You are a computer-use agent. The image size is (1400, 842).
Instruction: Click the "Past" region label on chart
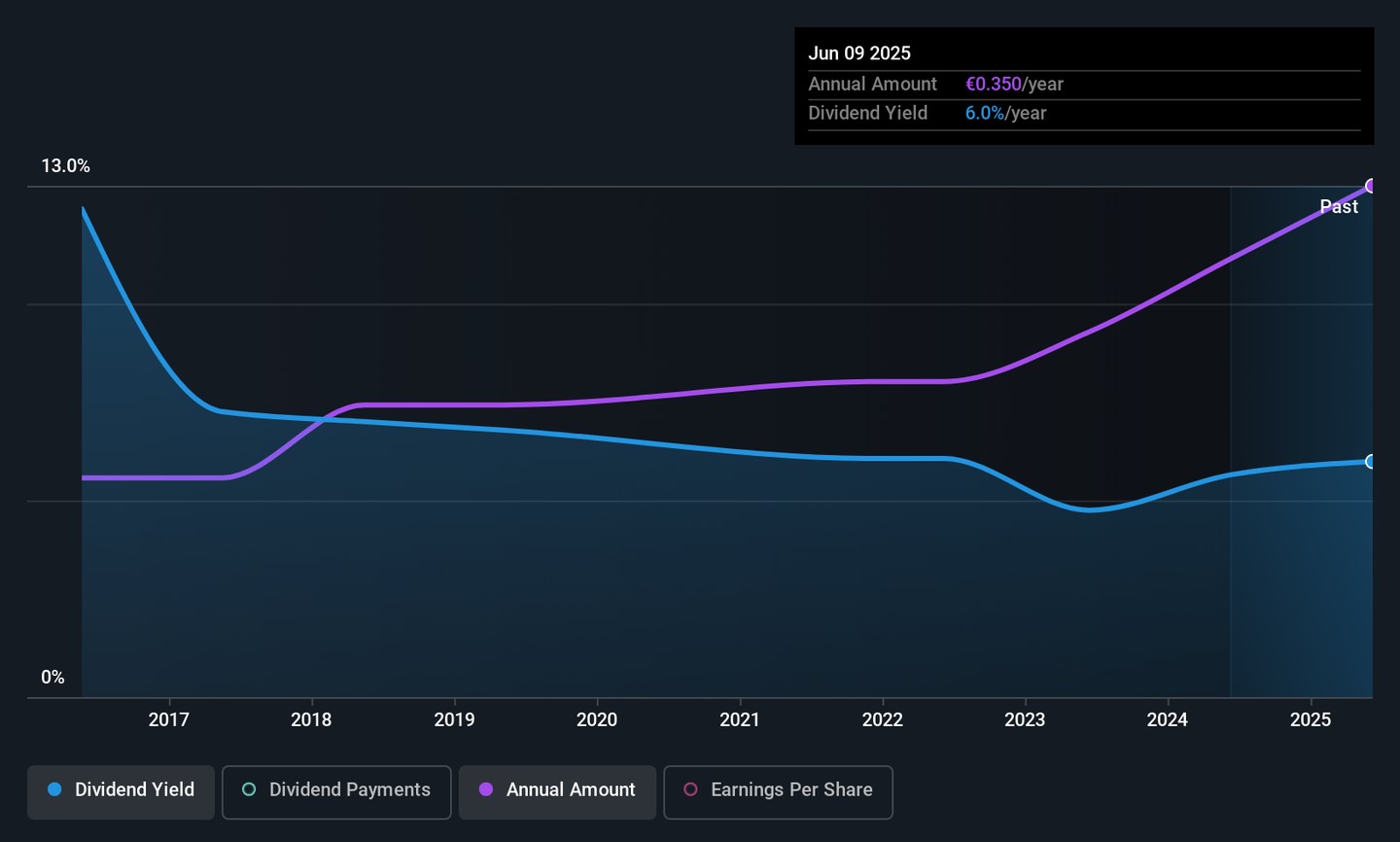1339,206
